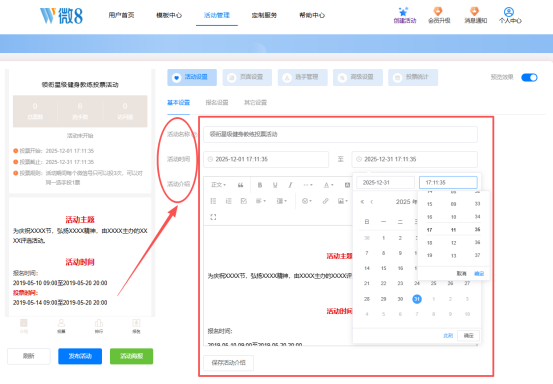The width and height of the screenshot is (553, 384).
Task: Toggle bold formatting in the editor
Action: coord(260,185)
